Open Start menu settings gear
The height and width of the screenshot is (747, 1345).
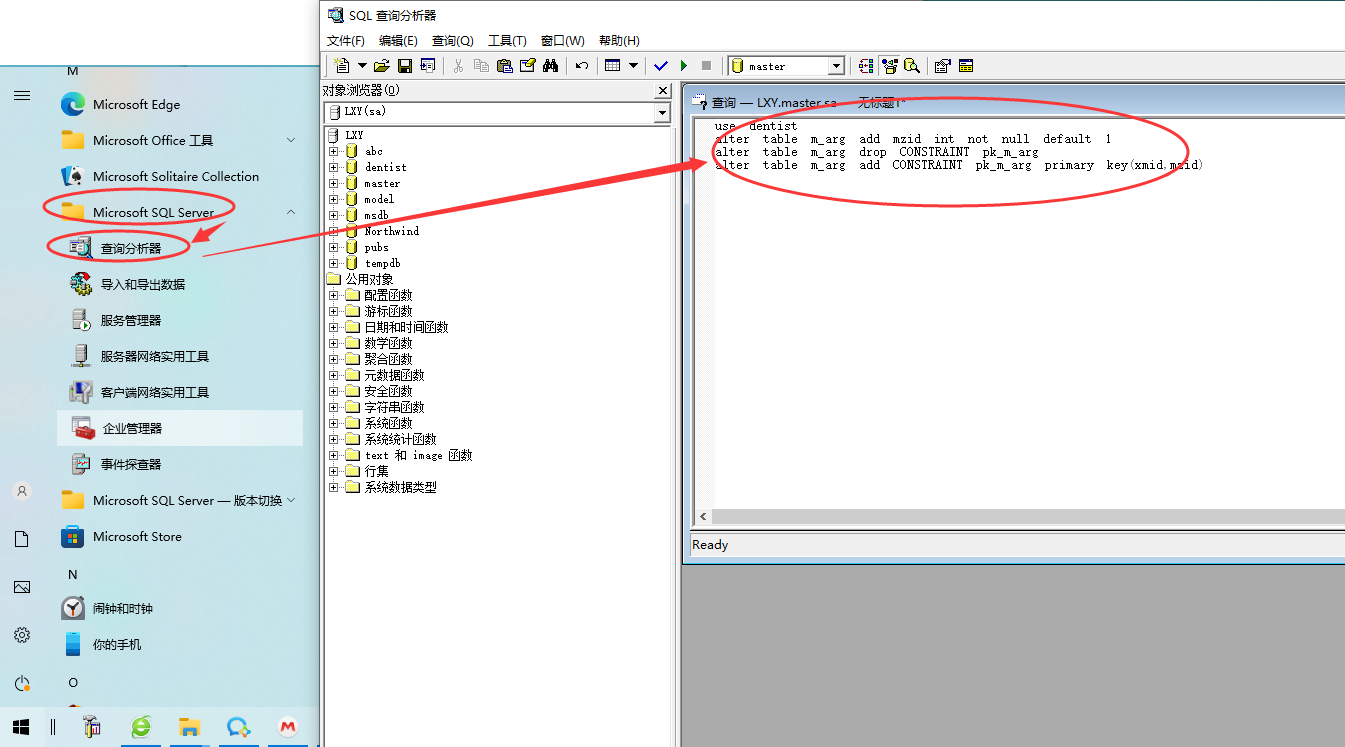point(22,635)
